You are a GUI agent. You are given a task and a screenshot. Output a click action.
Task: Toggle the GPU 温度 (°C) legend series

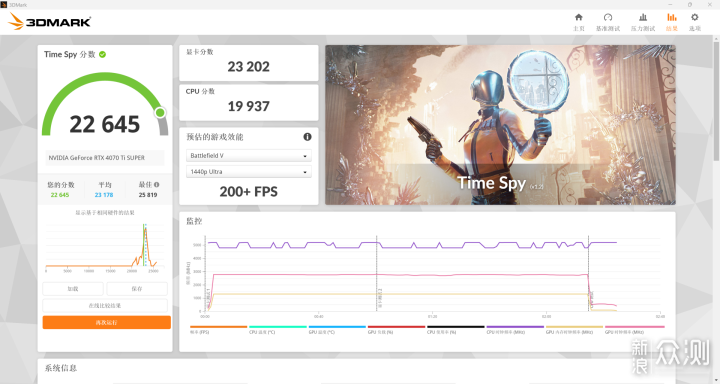tap(337, 329)
